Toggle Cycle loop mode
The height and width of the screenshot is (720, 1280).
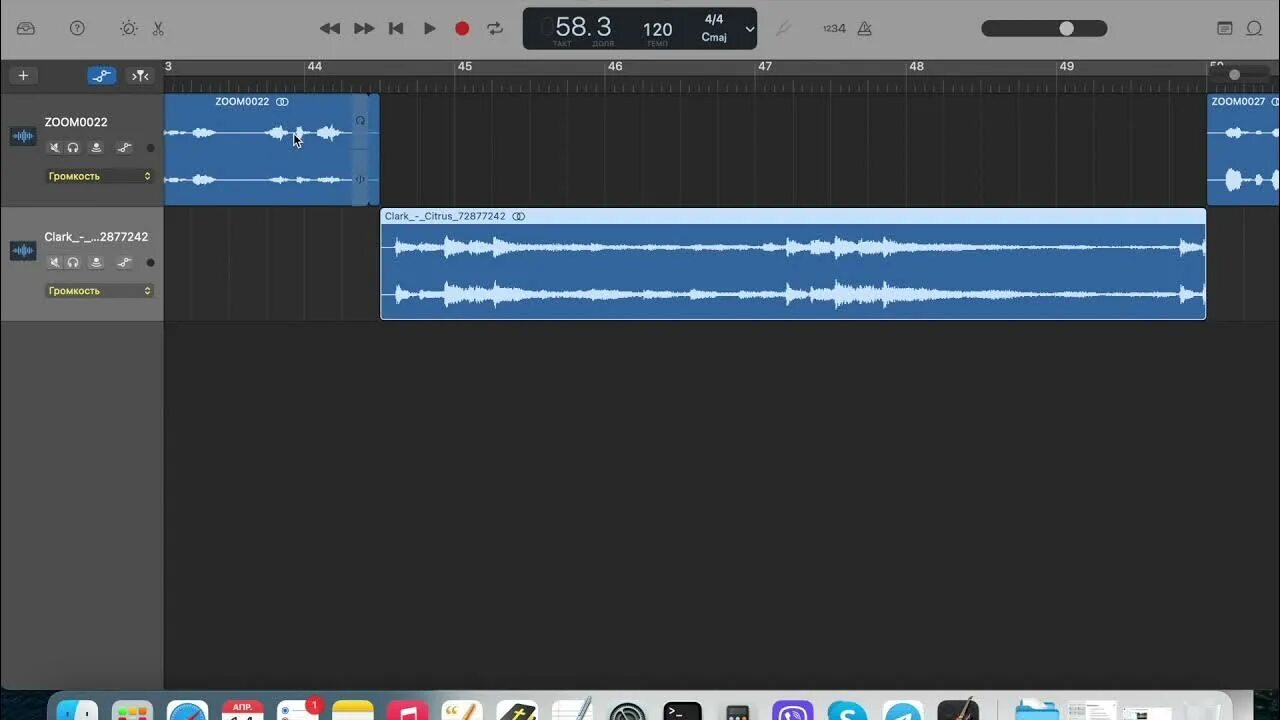pos(495,28)
